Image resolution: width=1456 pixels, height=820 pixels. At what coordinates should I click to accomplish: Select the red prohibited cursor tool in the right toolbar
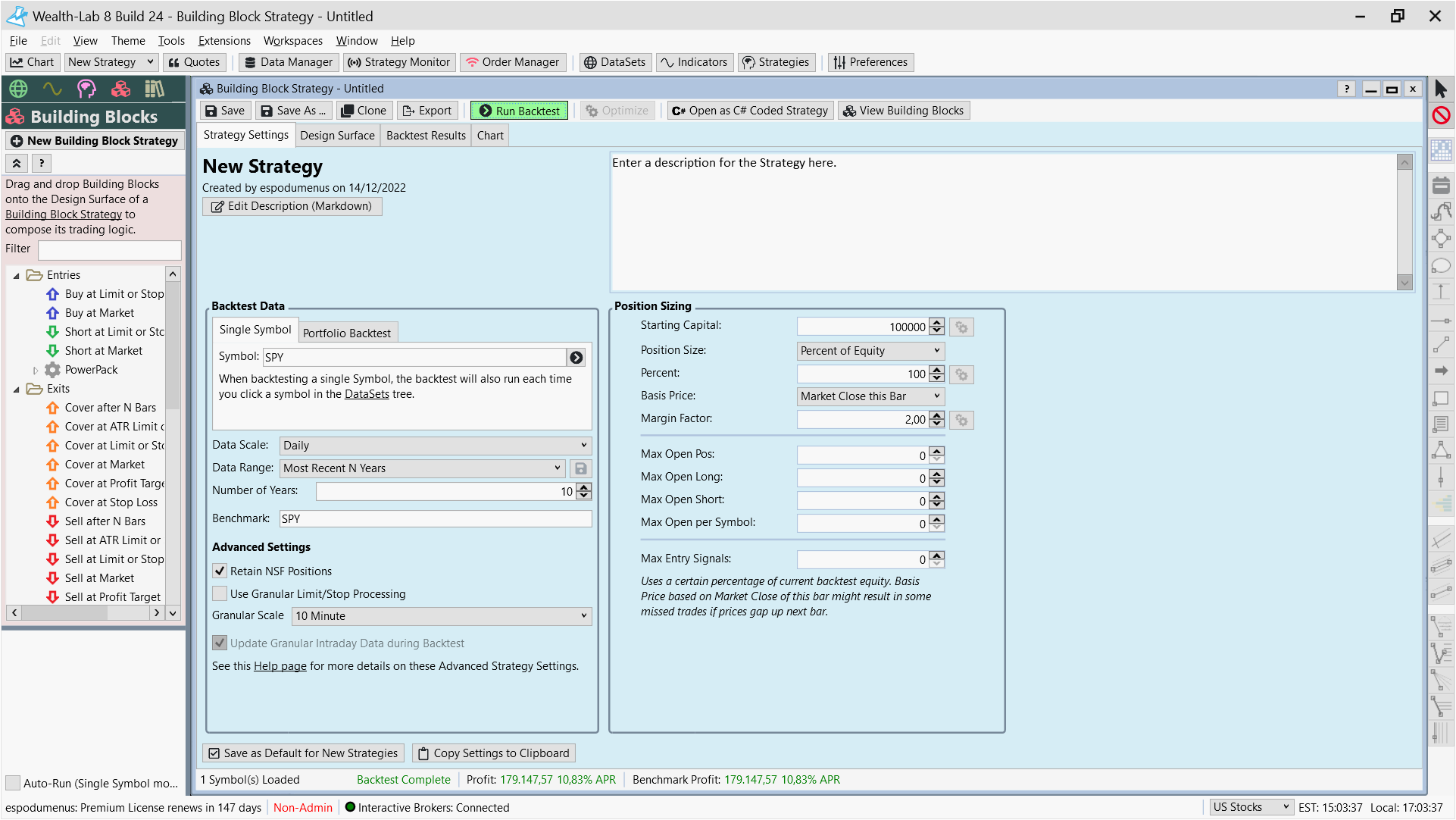click(x=1441, y=115)
